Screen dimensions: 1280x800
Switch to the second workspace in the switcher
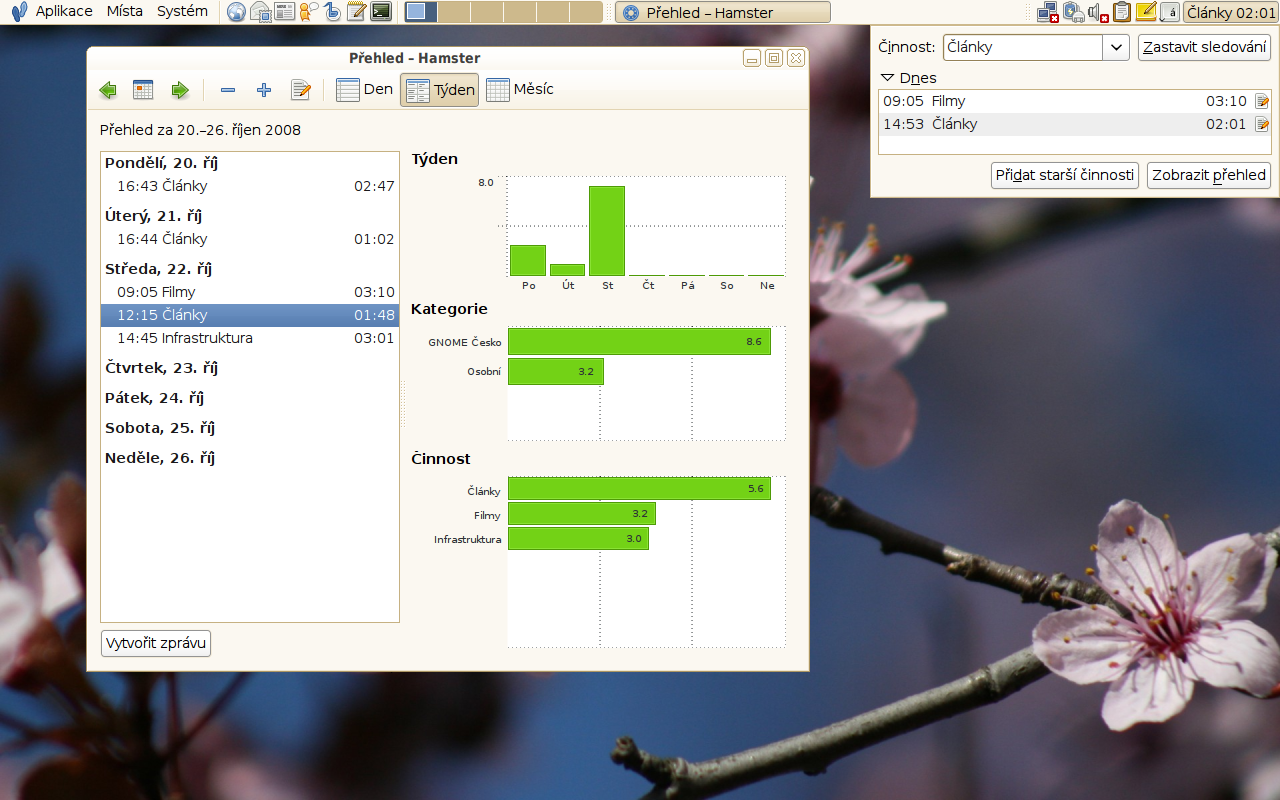click(454, 12)
